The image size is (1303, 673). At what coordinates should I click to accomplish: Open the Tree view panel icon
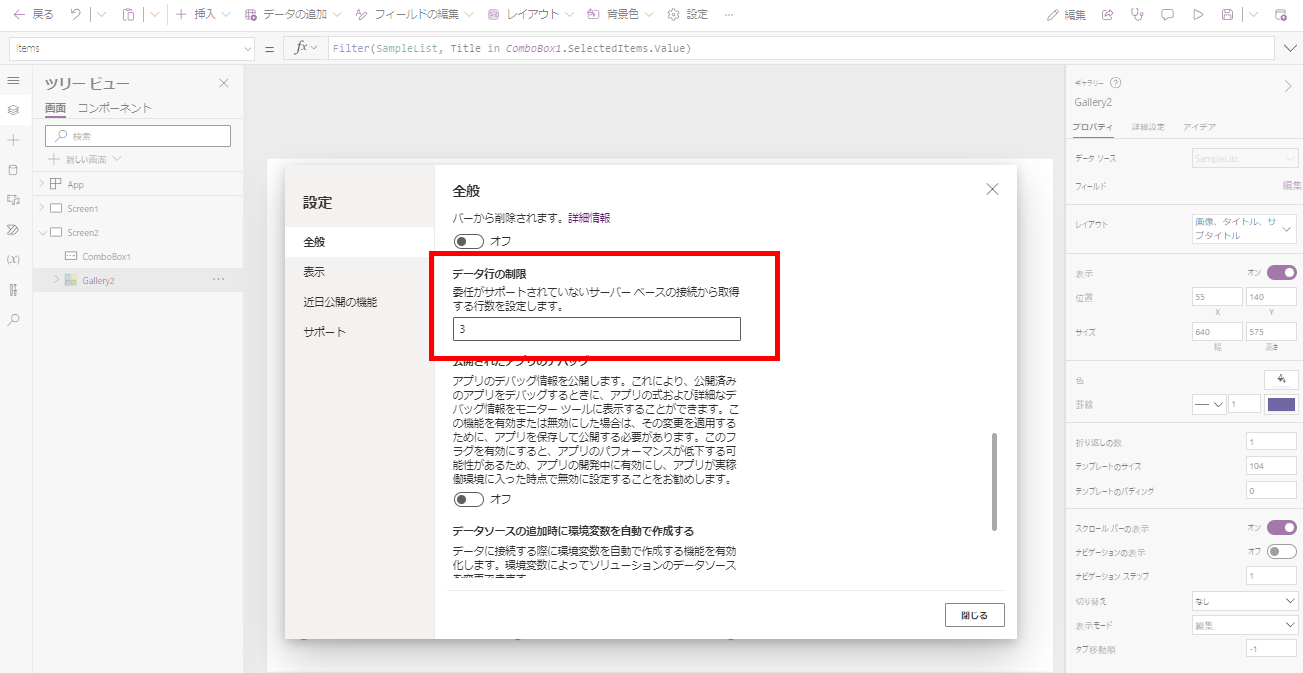point(14,110)
